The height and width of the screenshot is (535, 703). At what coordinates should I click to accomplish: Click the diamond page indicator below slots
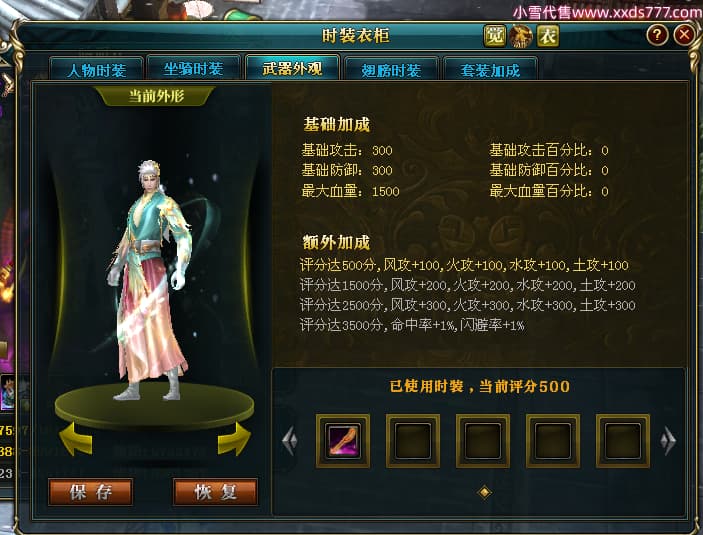485,492
